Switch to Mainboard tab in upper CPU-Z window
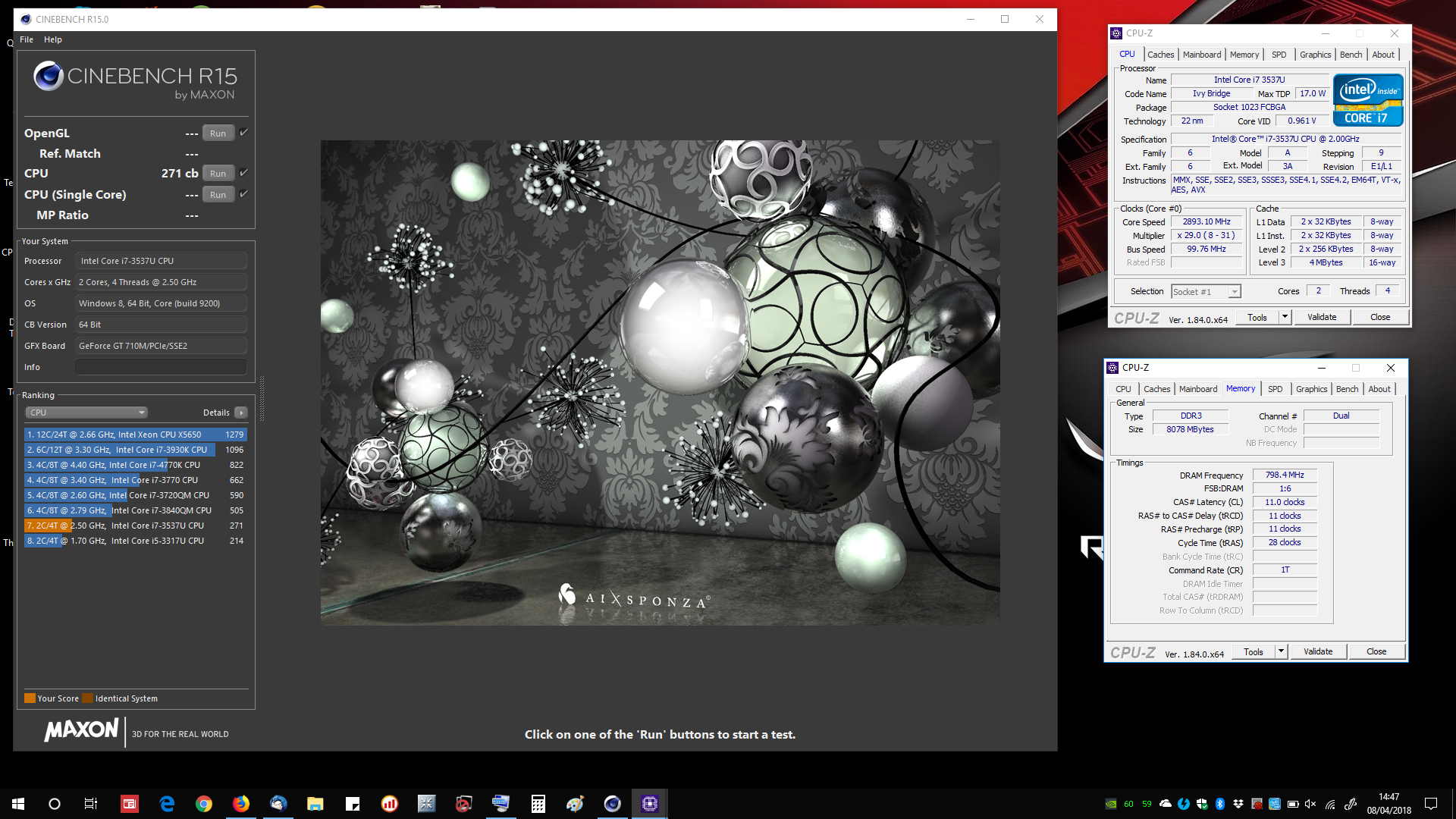The width and height of the screenshot is (1456, 819). pos(1202,55)
